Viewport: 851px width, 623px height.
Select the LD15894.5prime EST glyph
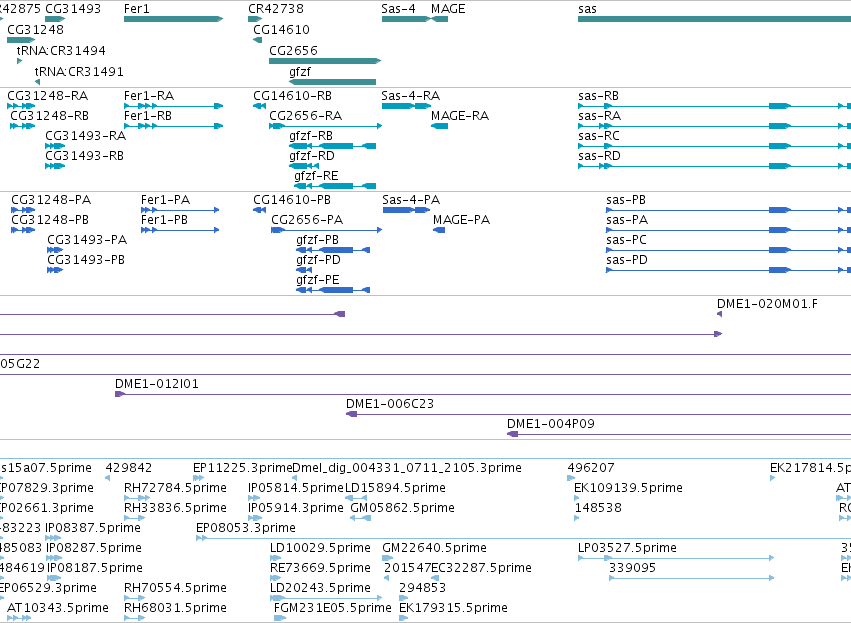[x=357, y=498]
